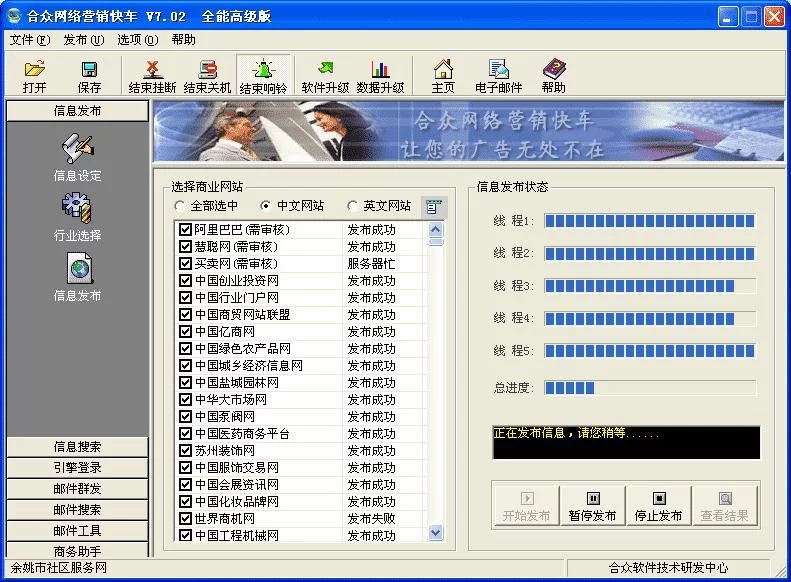Toggle the 结束响铃 toolbar icon
791x582 pixels.
click(x=263, y=76)
